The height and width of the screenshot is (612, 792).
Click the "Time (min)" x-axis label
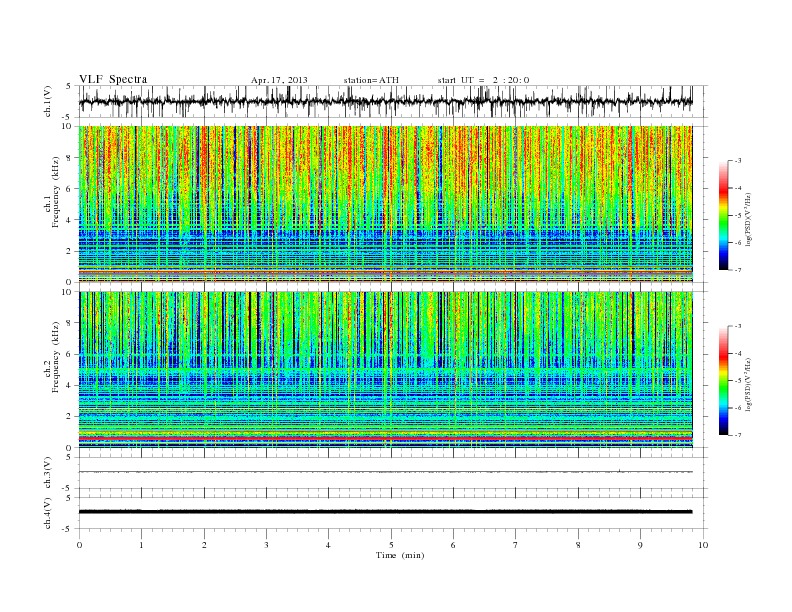click(400, 555)
